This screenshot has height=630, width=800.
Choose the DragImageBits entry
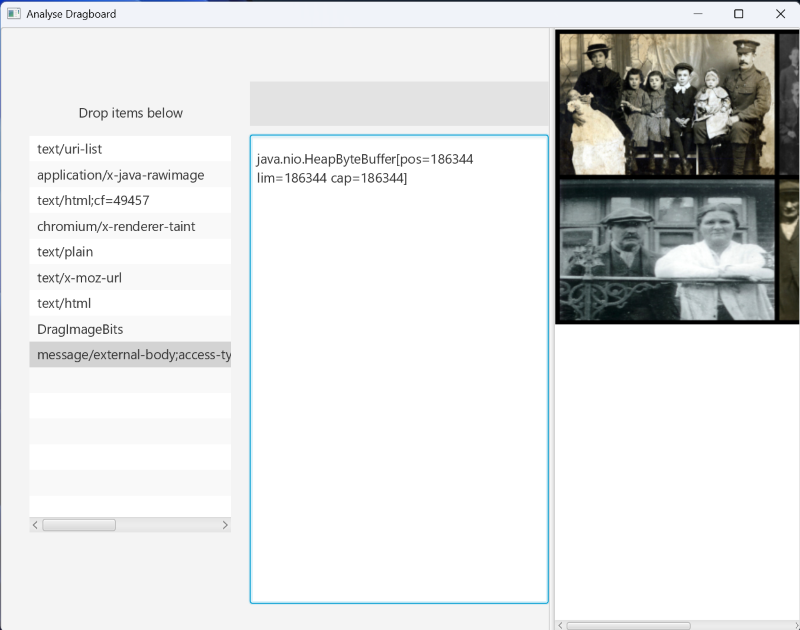[130, 329]
